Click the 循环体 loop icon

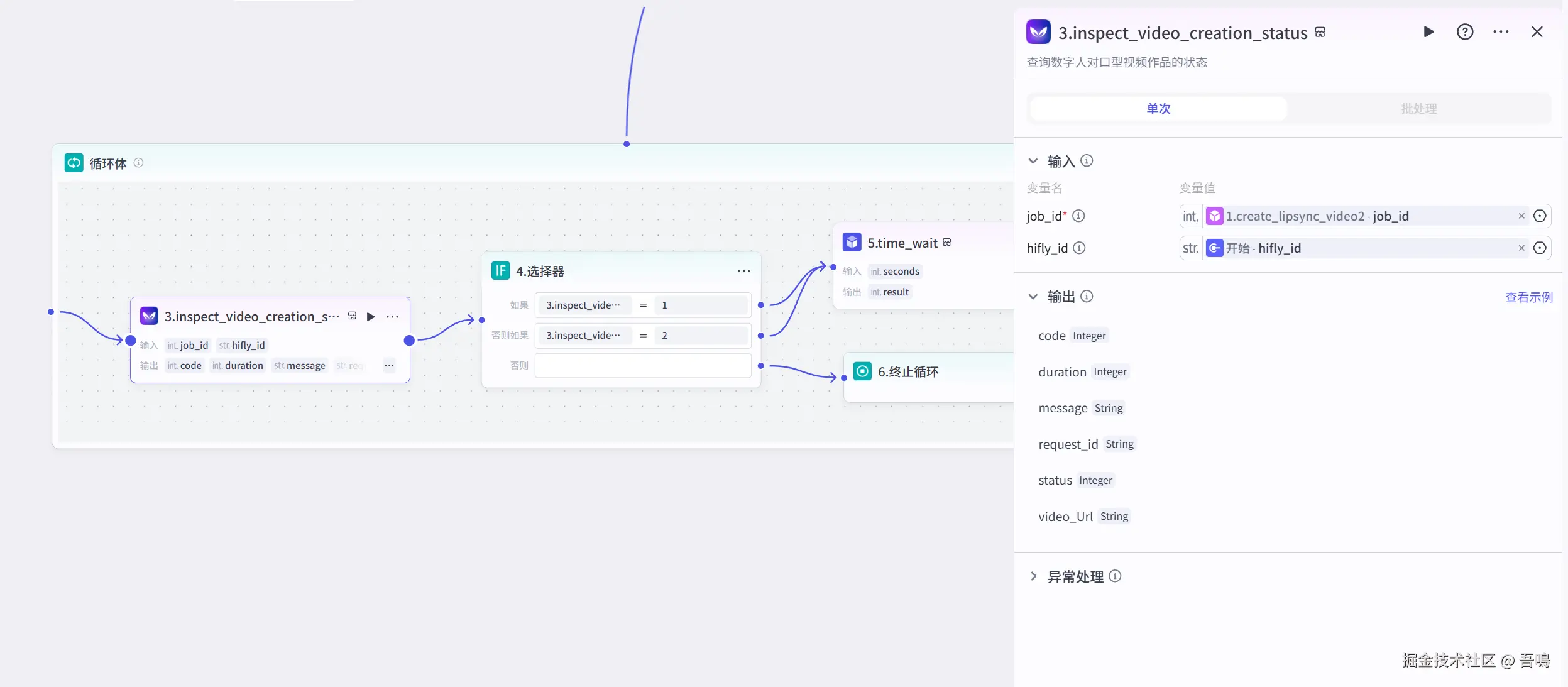(74, 163)
